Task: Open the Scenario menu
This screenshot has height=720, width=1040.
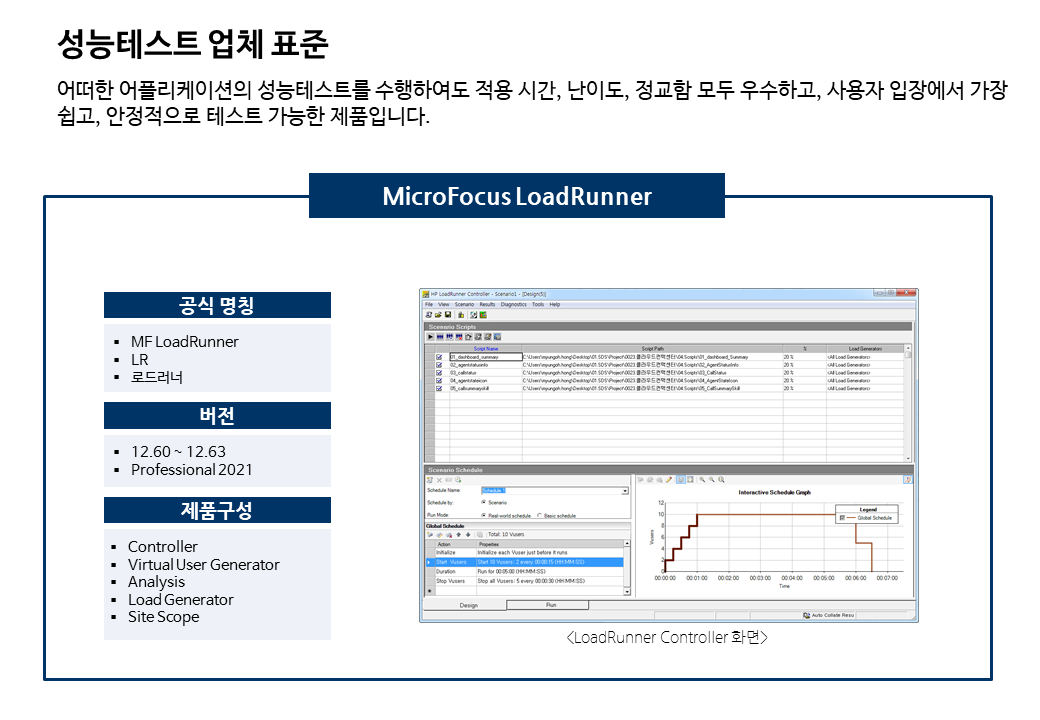Action: click(464, 304)
